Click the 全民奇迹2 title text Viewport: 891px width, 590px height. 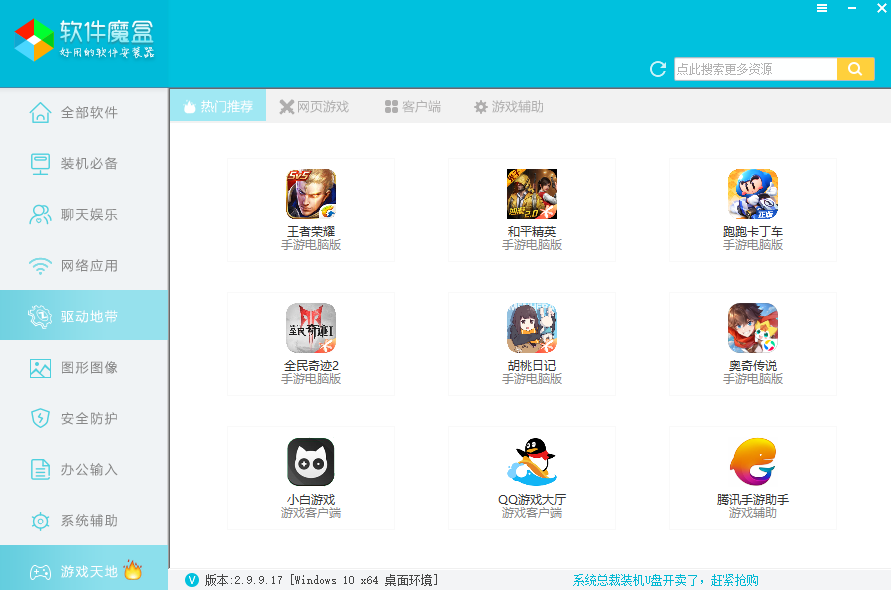(311, 365)
